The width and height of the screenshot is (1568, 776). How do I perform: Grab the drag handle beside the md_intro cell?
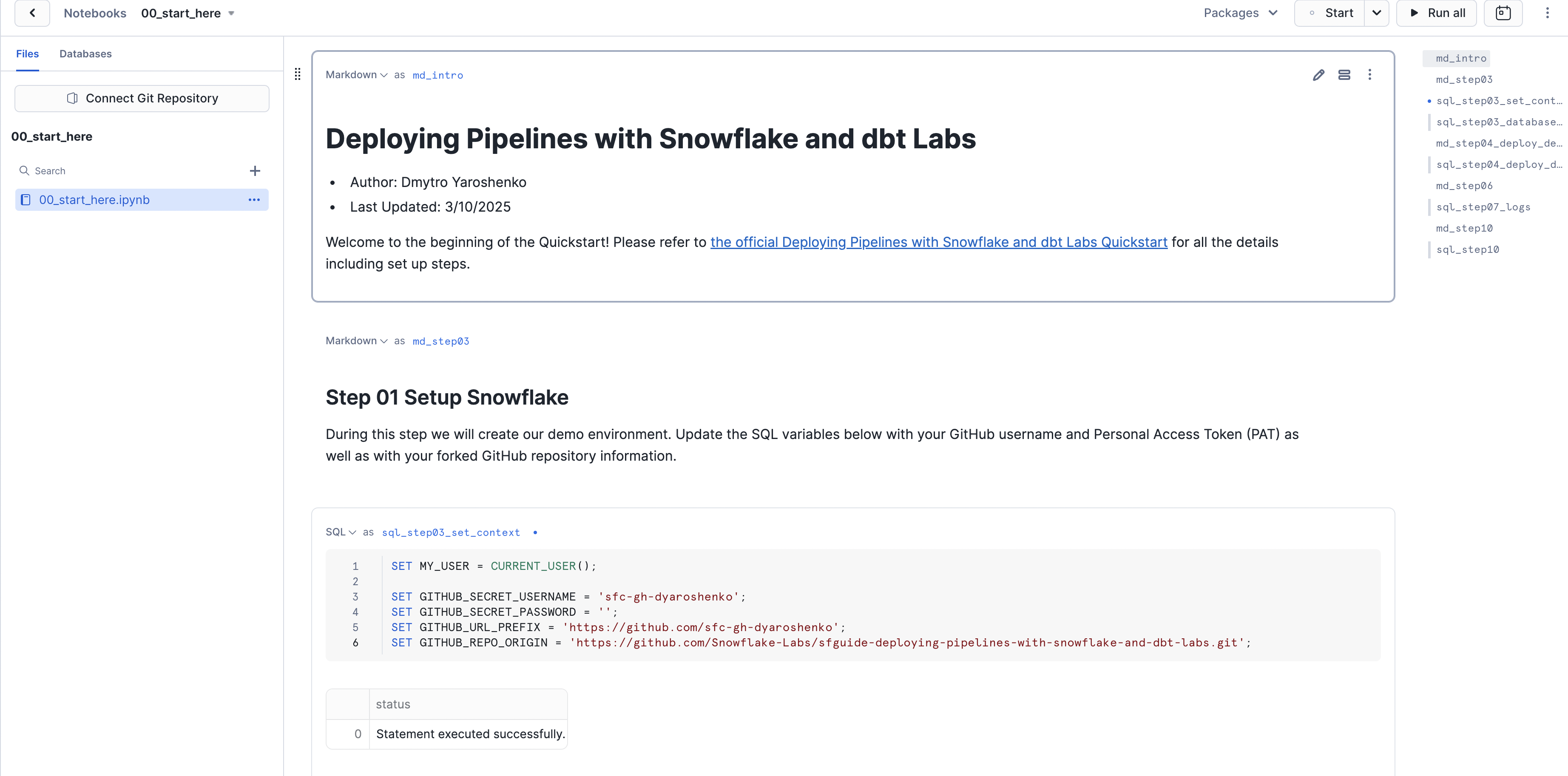pos(298,74)
